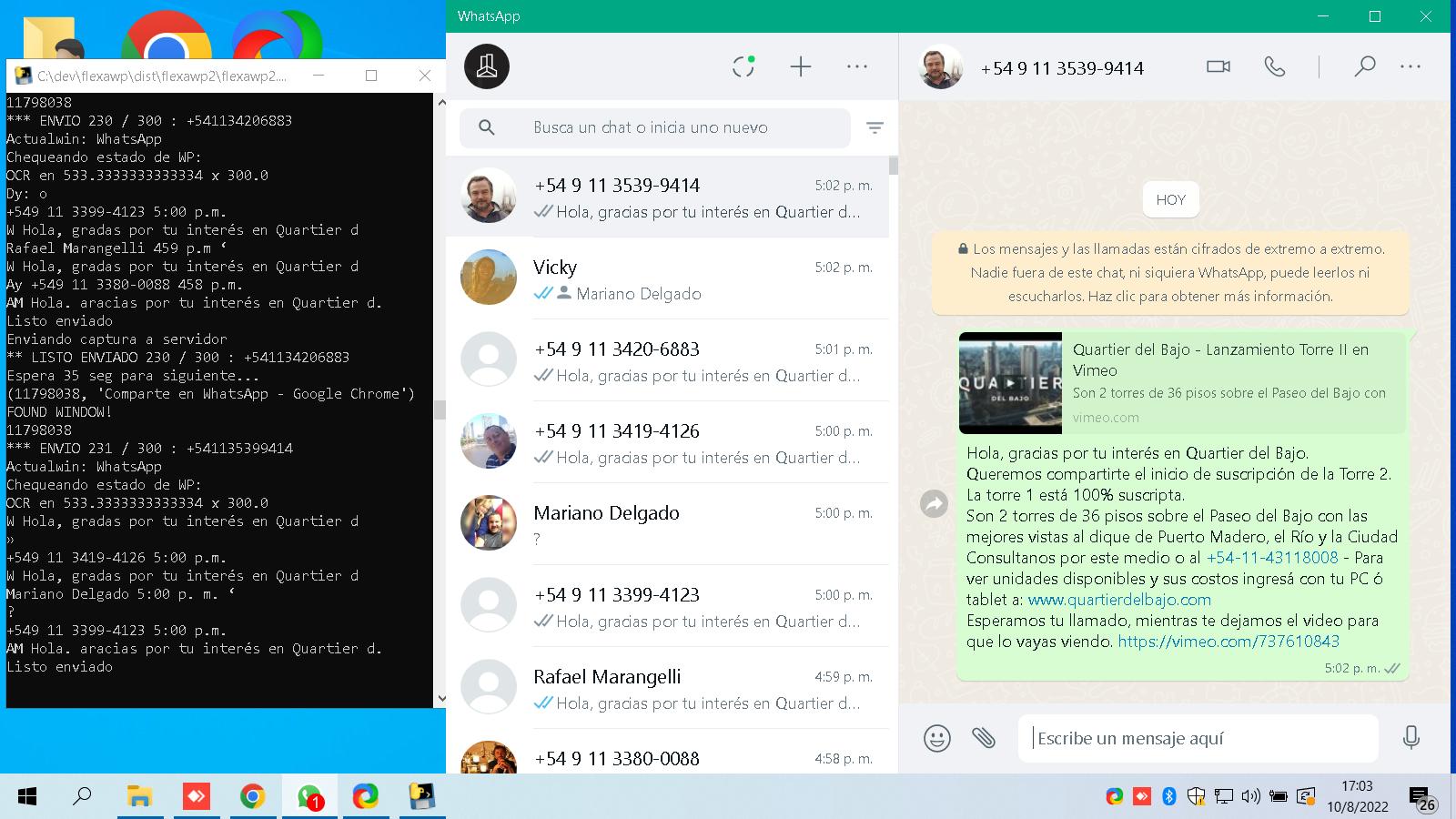Open AnyDesk from the taskbar

click(196, 797)
